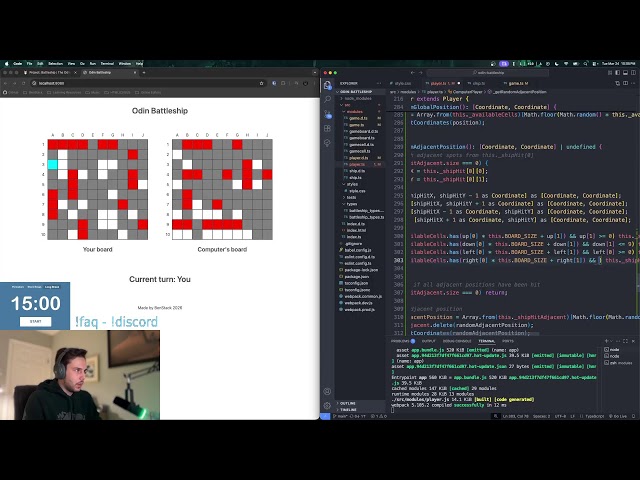The width and height of the screenshot is (640, 480).
Task: Click the UTF-8 encoding in status bar
Action: (x=560, y=416)
